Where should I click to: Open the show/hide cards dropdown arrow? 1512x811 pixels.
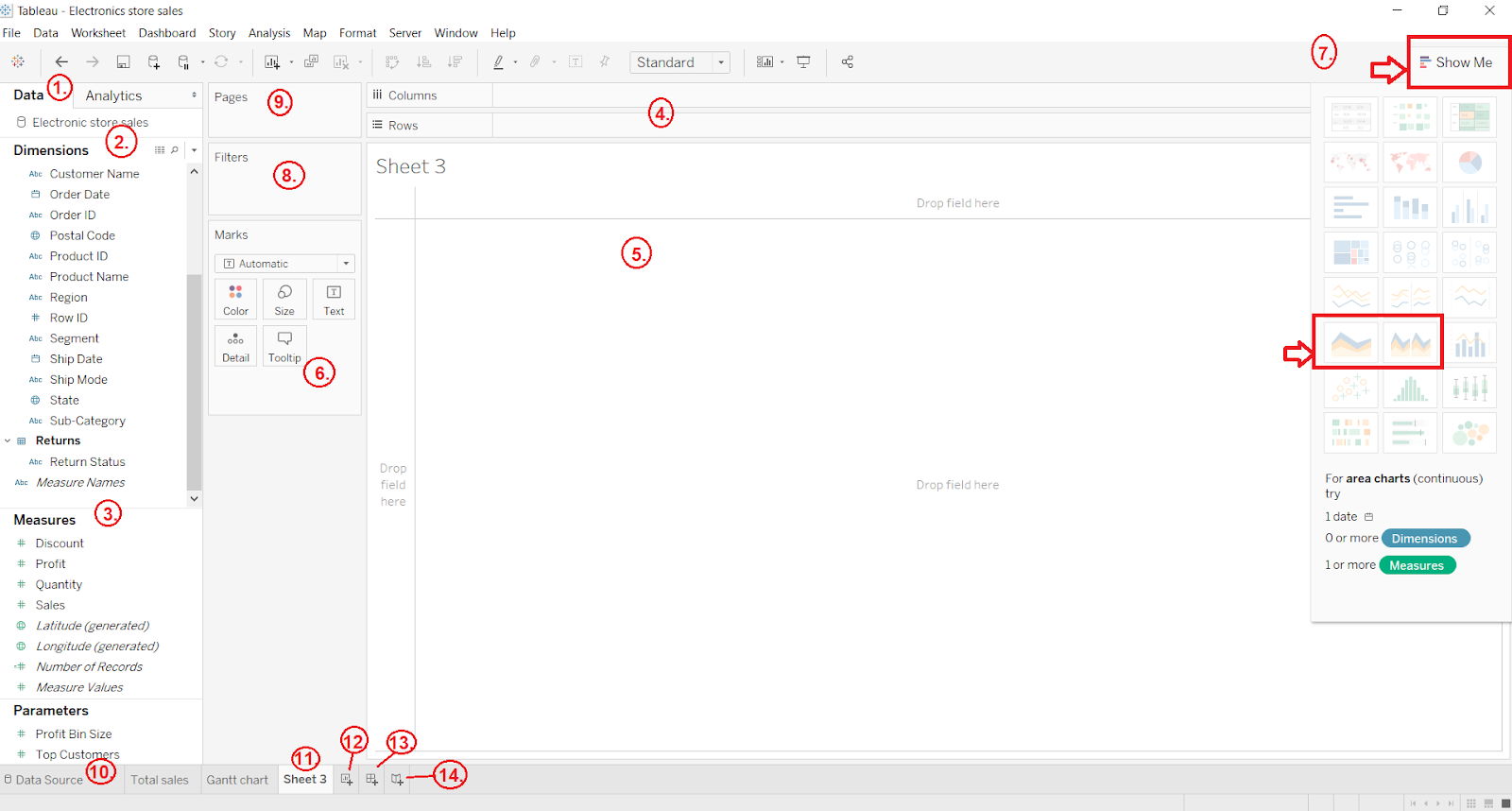(x=782, y=62)
